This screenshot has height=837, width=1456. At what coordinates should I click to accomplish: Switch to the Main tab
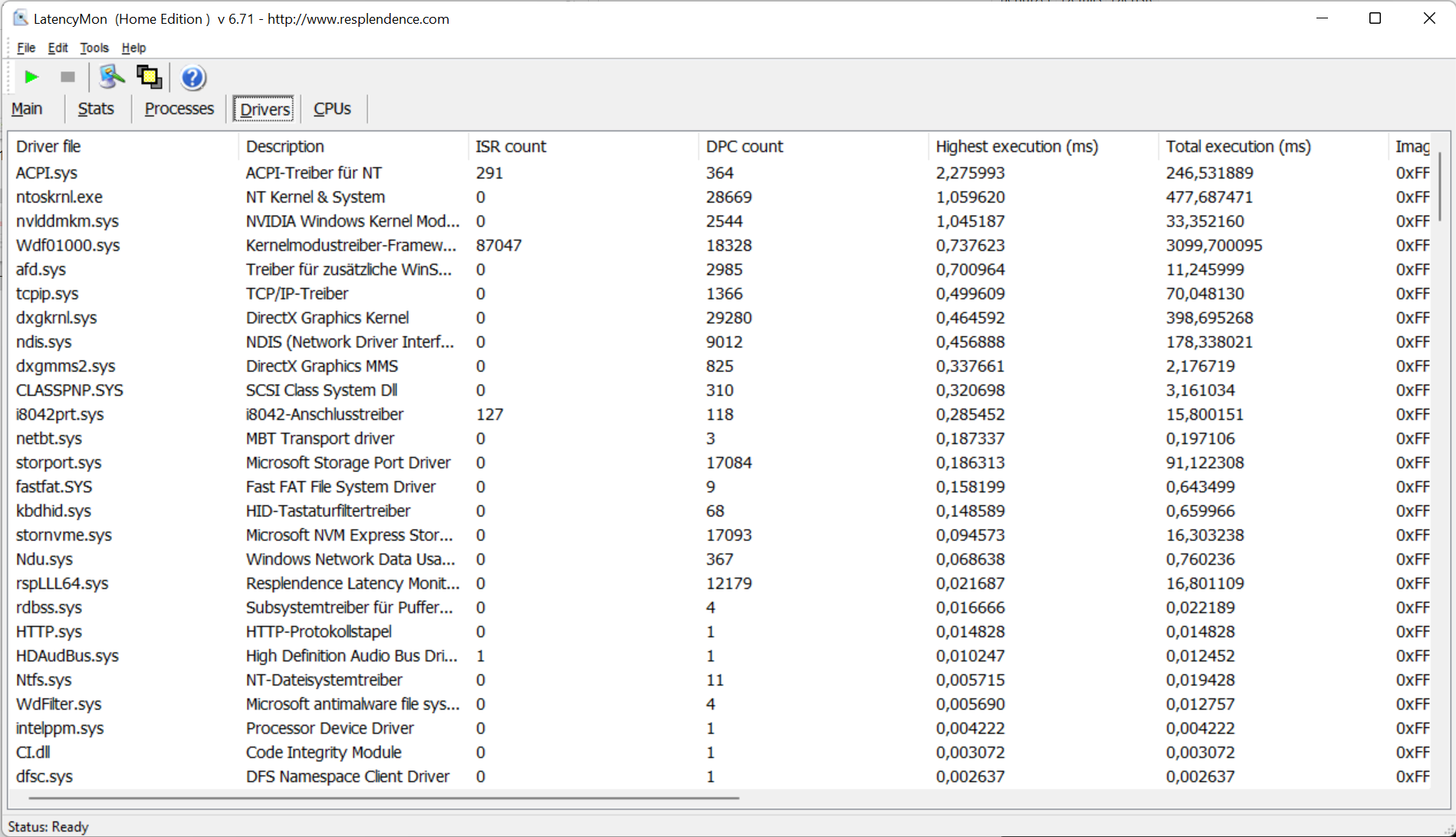point(27,109)
